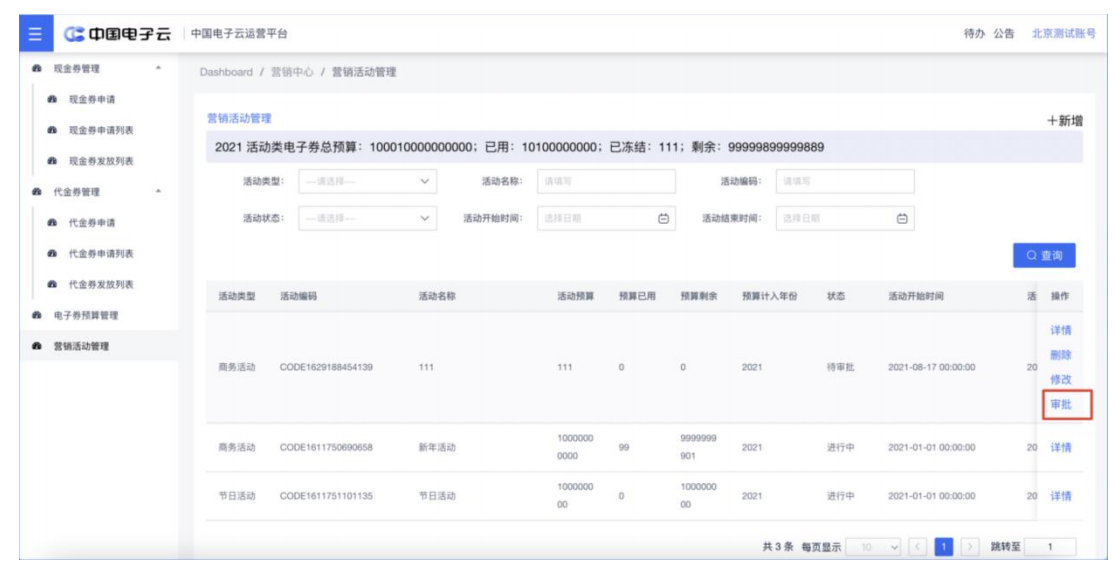Open 代金券申请列表 in sidebar
1118x579 pixels.
click(99, 253)
